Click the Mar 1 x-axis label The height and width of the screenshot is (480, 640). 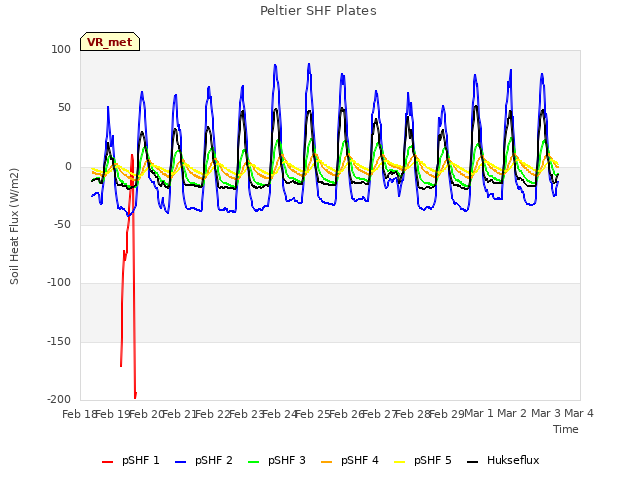479,414
